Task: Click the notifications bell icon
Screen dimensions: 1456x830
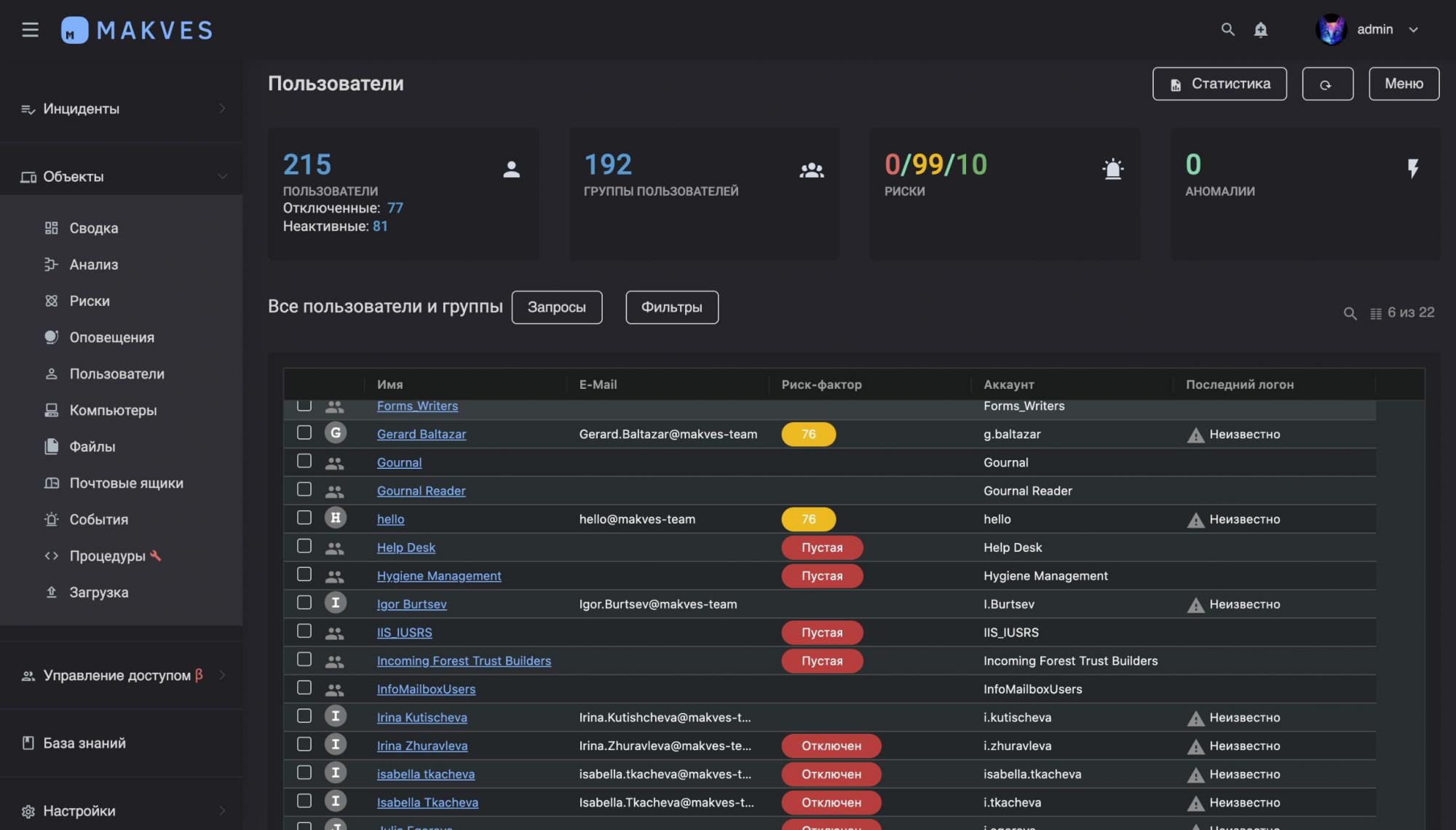Action: tap(1261, 30)
